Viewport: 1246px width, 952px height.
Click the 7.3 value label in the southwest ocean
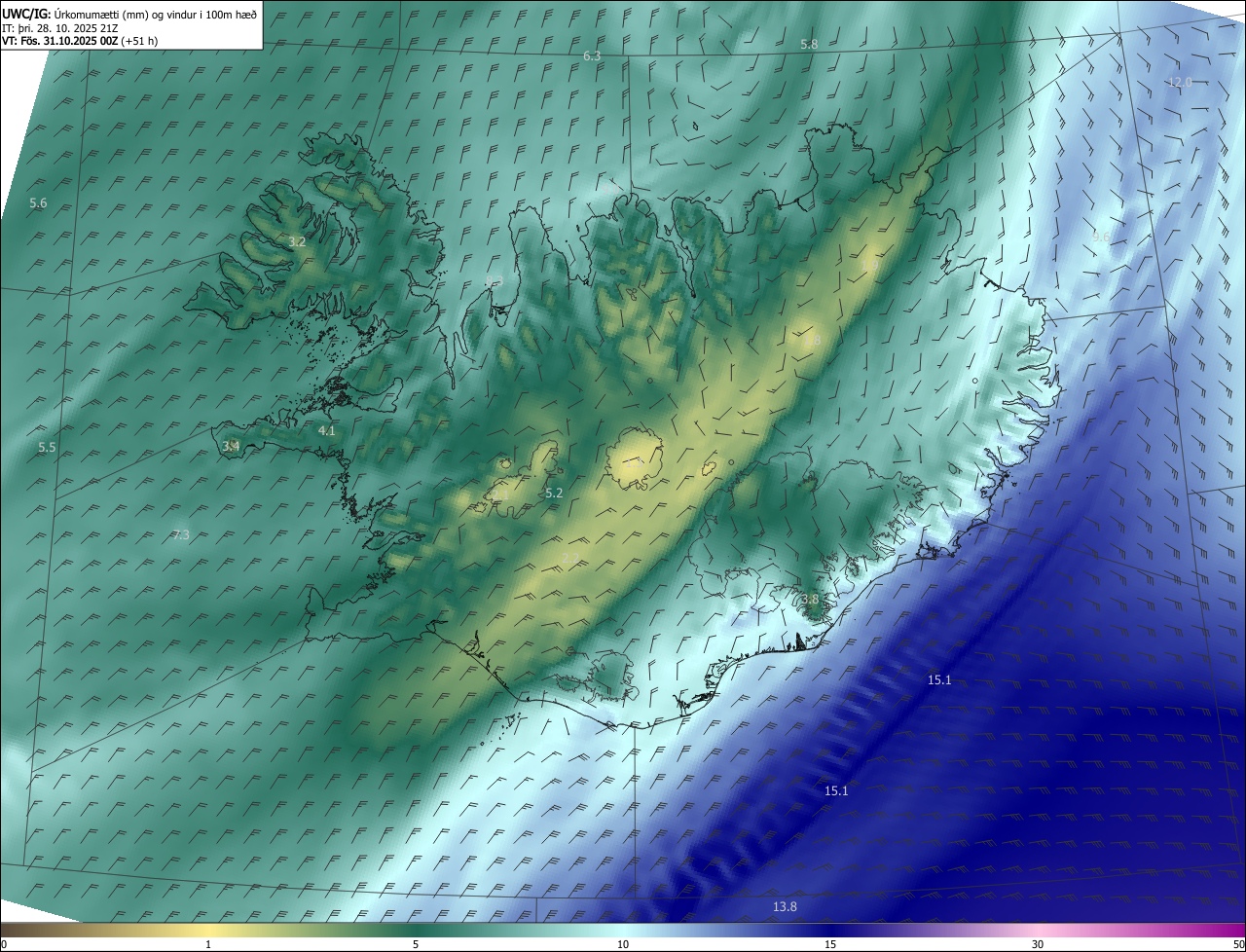(x=181, y=535)
